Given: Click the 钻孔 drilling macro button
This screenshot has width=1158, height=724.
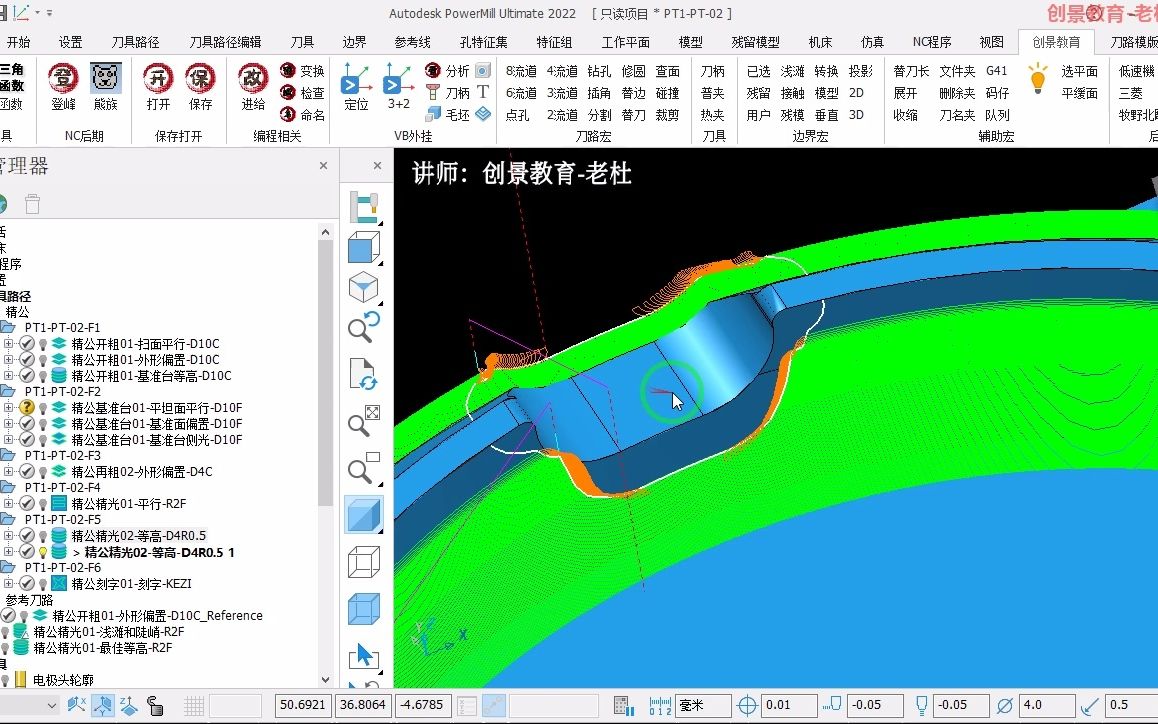Looking at the screenshot, I should coord(599,71).
